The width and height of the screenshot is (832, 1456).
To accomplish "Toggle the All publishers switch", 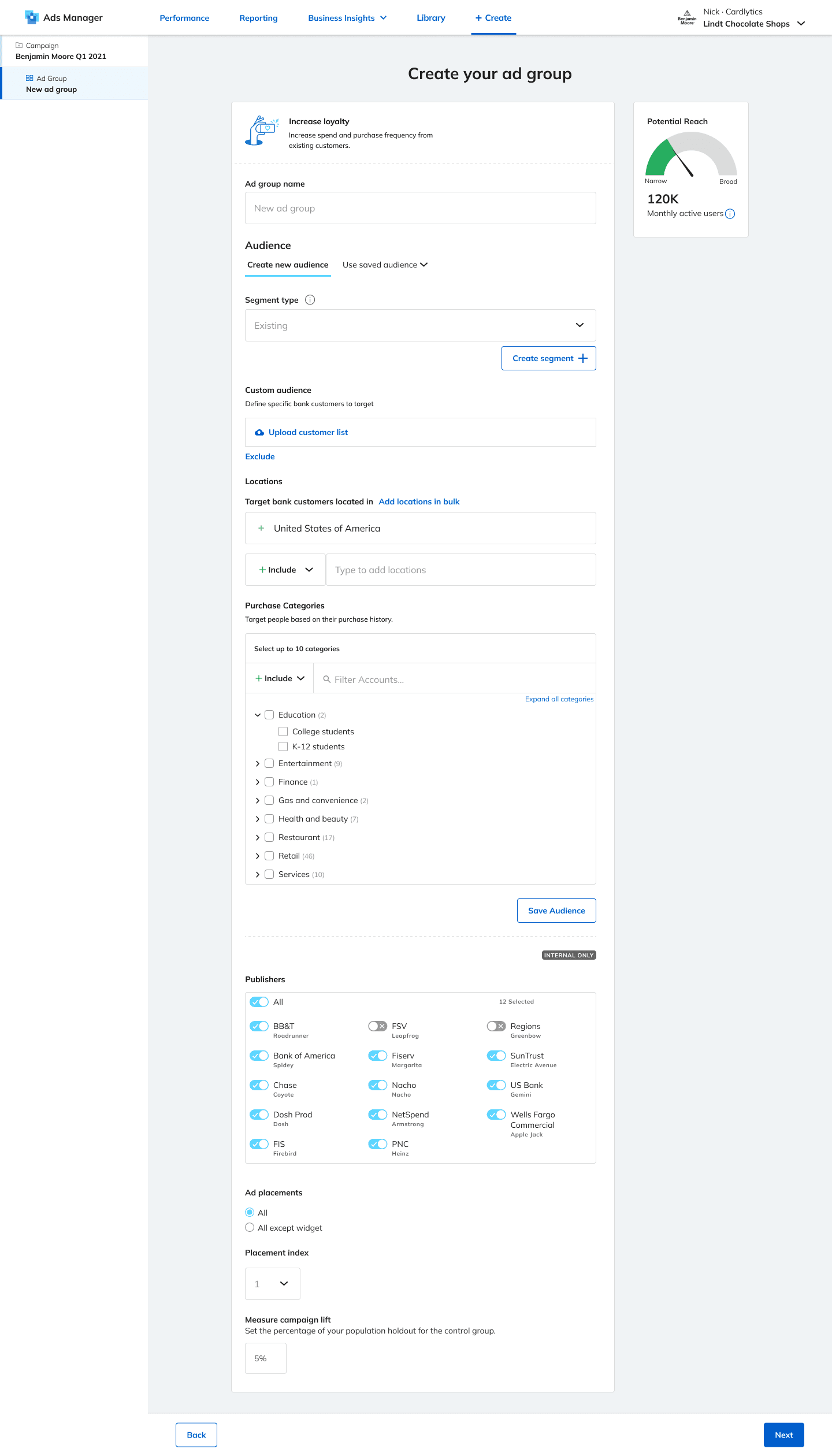I will (x=259, y=1002).
